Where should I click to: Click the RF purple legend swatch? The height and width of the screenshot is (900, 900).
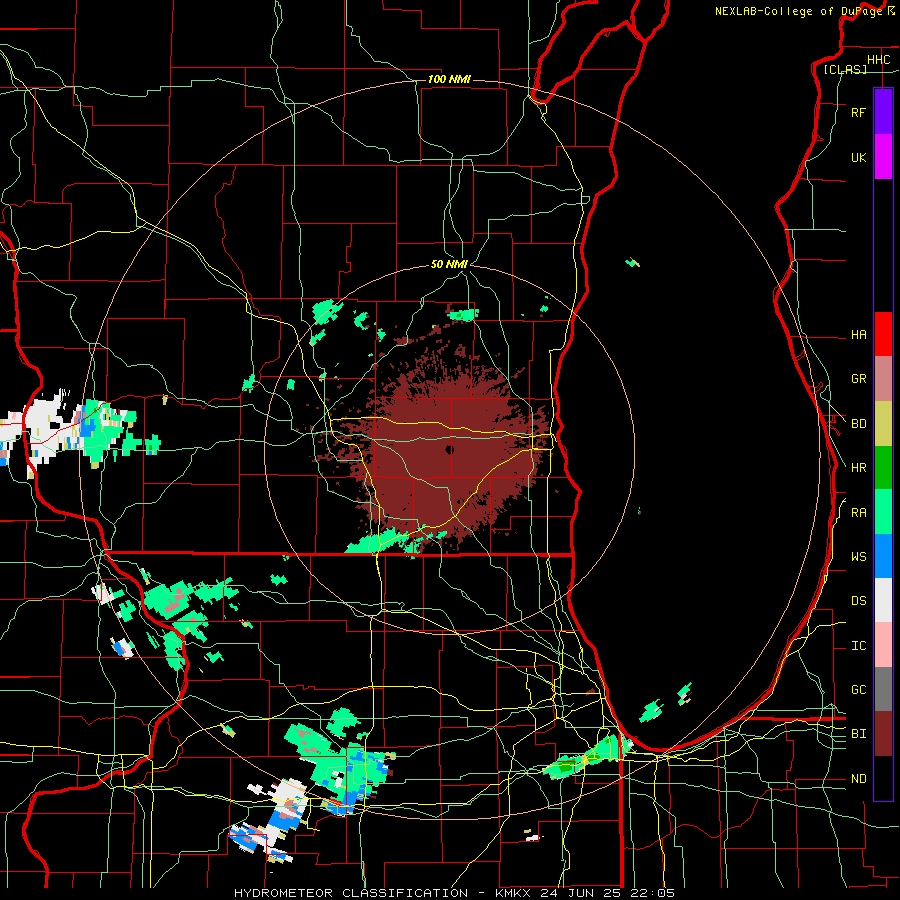coord(883,112)
